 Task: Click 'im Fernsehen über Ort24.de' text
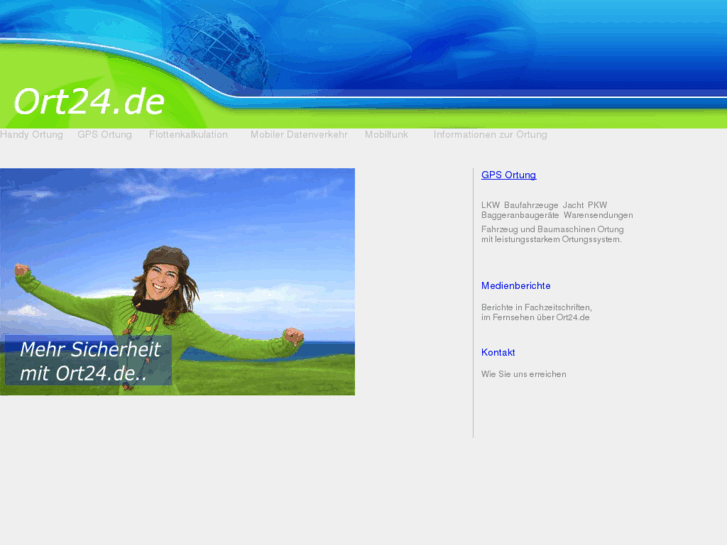[x=535, y=317]
